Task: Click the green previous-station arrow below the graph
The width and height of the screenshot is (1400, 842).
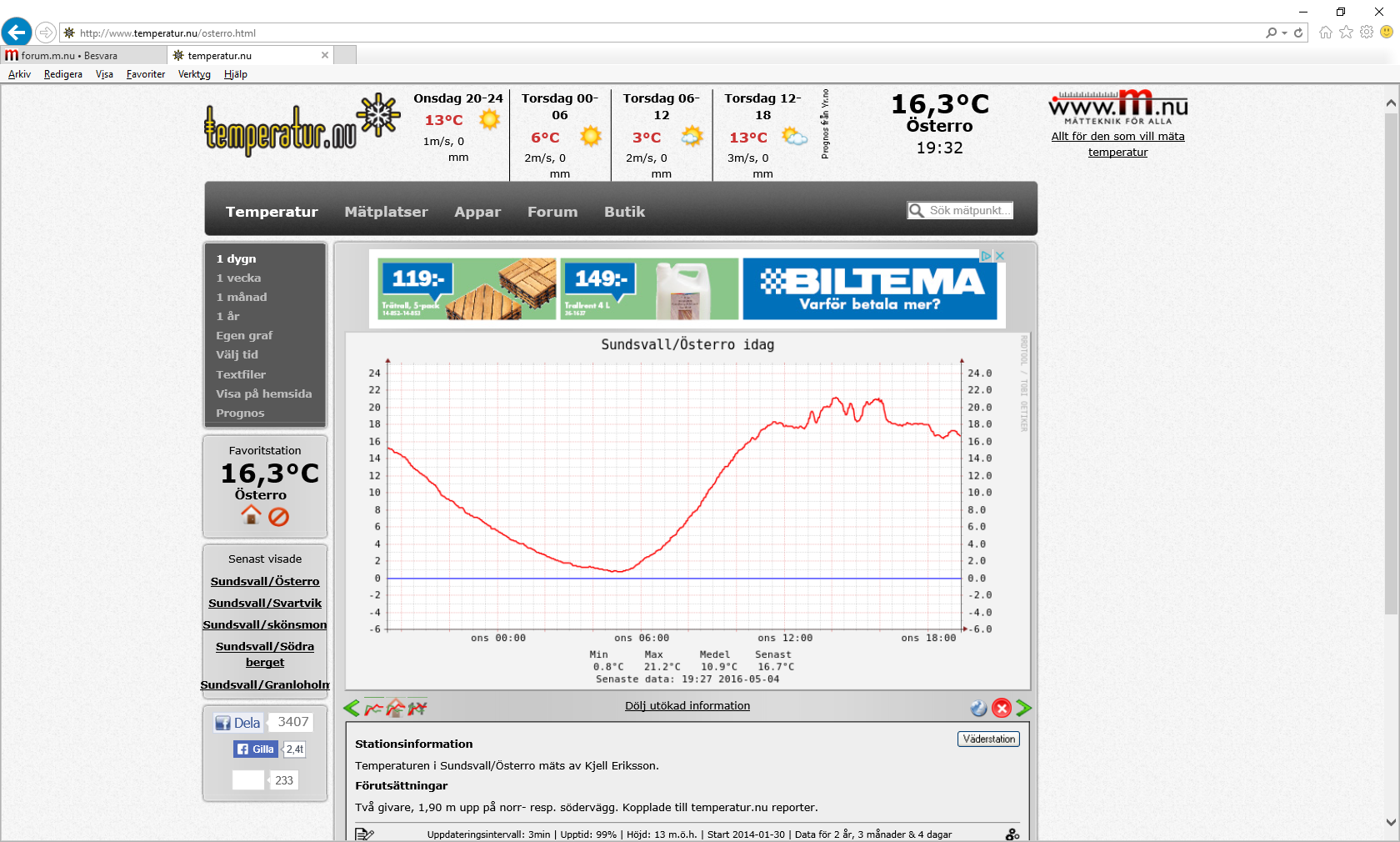Action: [352, 709]
